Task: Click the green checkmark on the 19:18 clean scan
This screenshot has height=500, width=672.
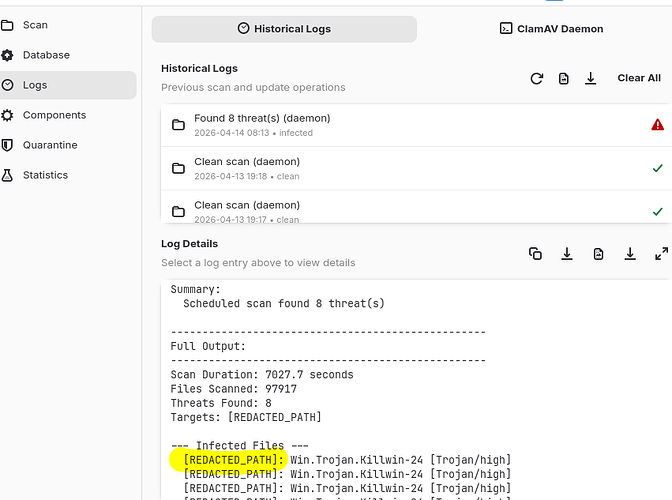Action: [x=657, y=168]
